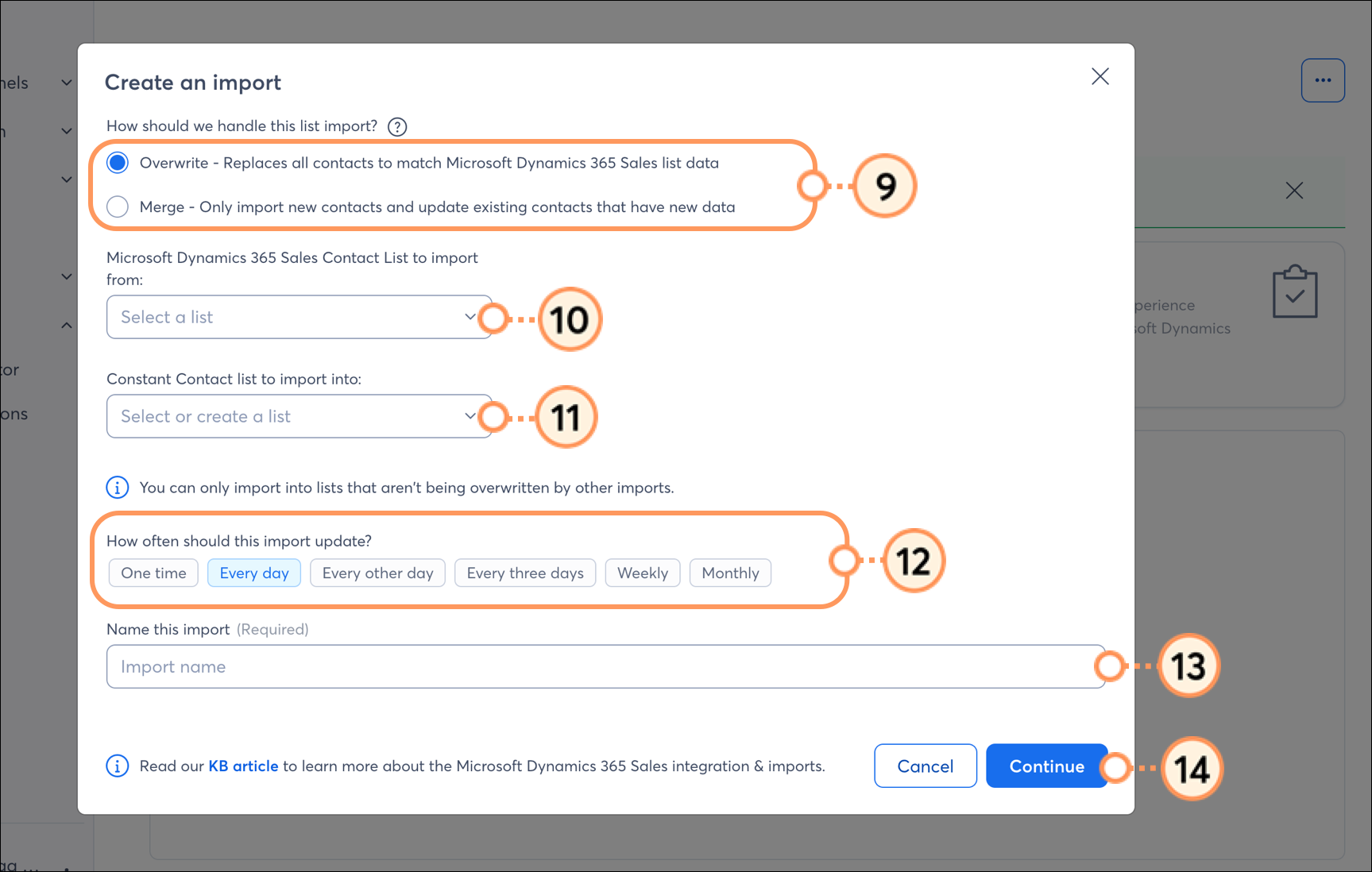
Task: Click the info icon beside KB article text
Action: coord(118,766)
